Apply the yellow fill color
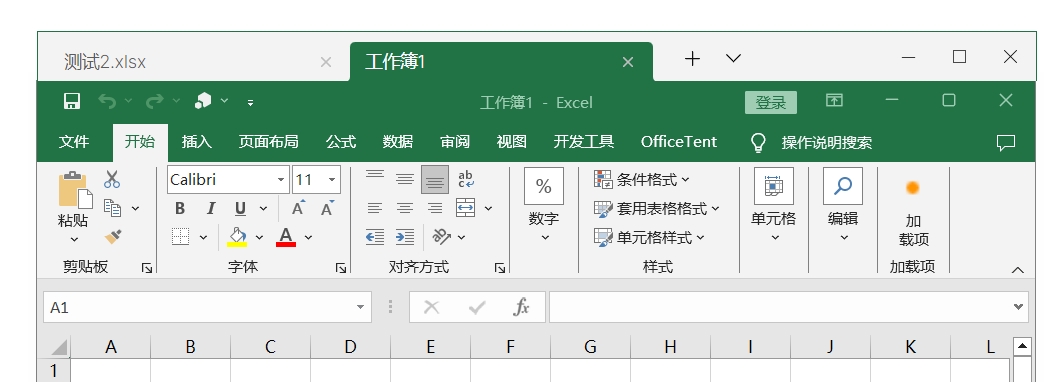 (x=237, y=236)
